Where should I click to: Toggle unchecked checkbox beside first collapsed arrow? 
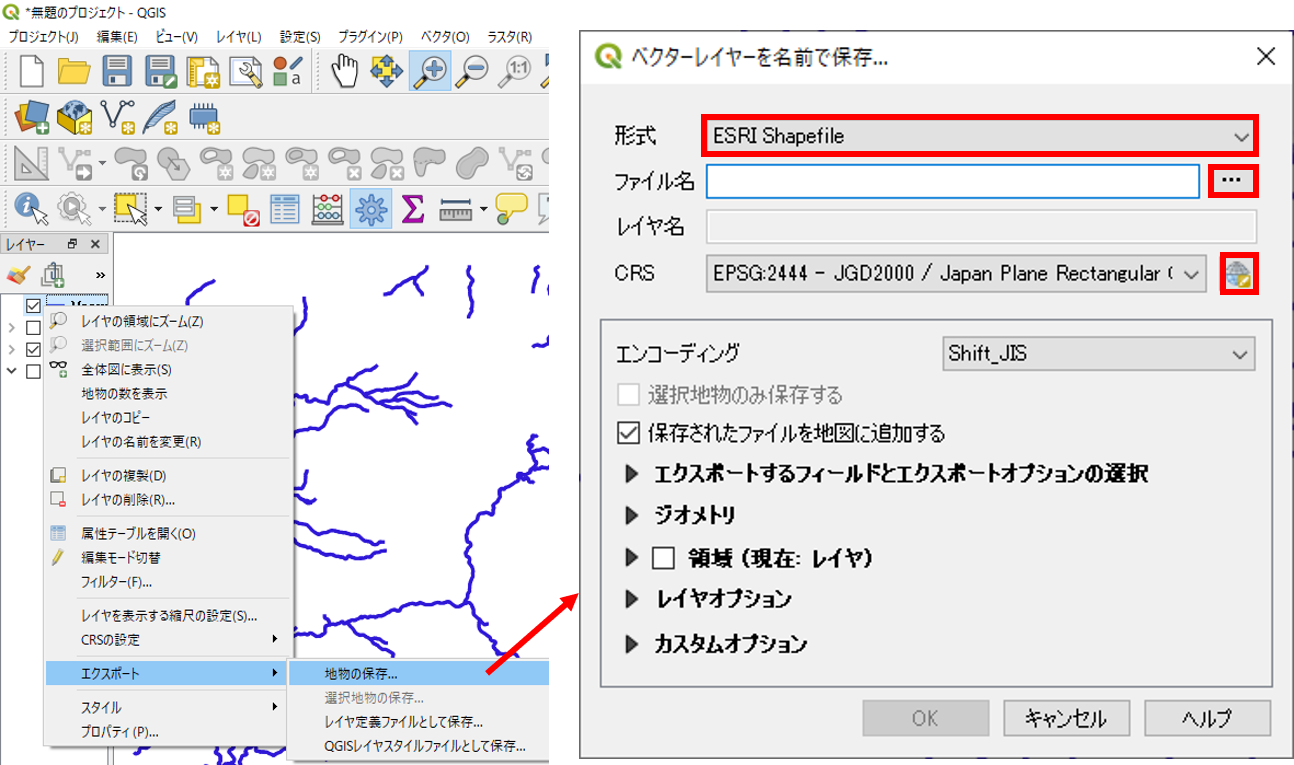pos(33,328)
